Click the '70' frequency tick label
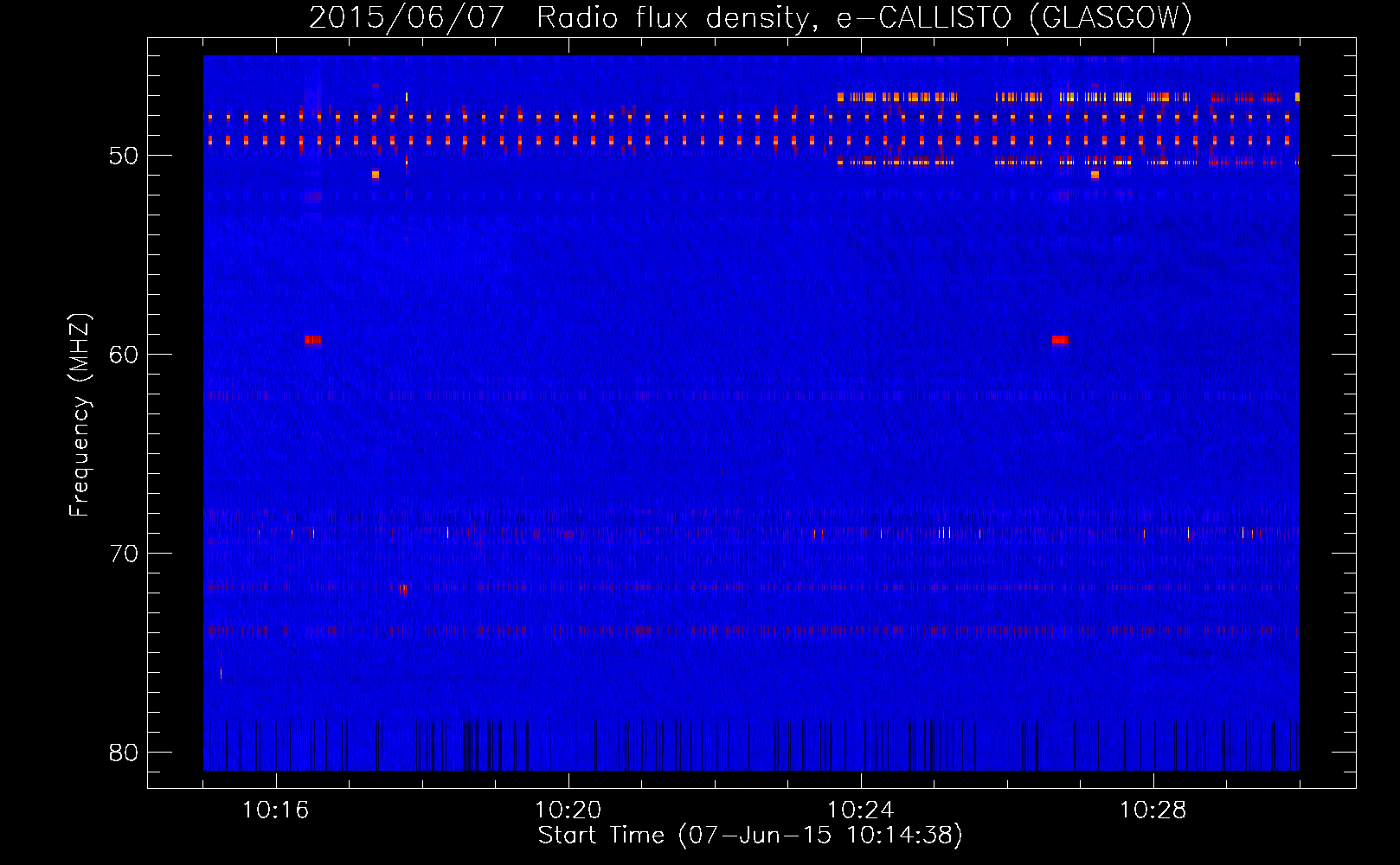The width and height of the screenshot is (1400, 865). click(124, 554)
